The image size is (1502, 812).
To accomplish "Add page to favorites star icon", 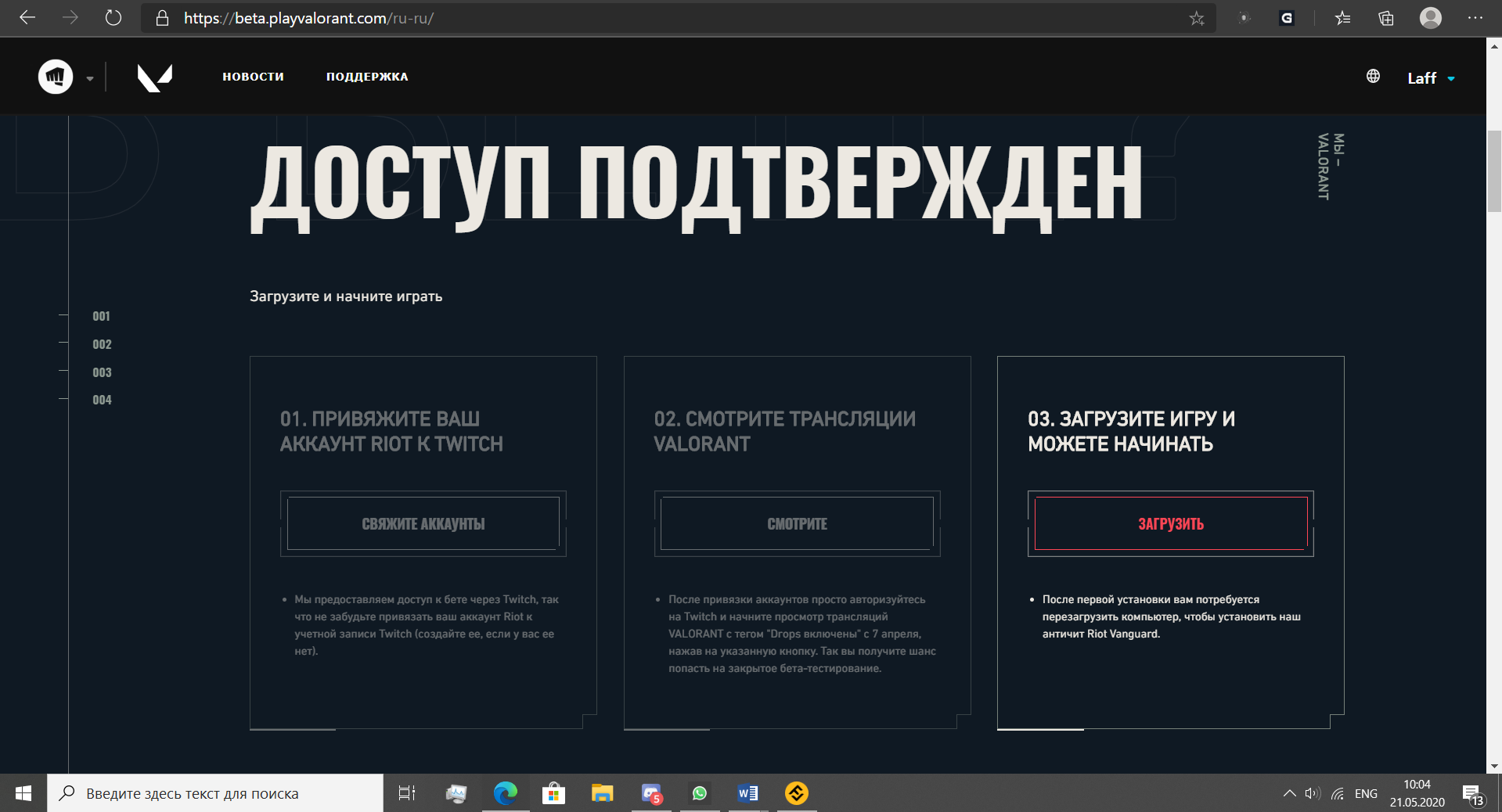I will pos(1196,18).
